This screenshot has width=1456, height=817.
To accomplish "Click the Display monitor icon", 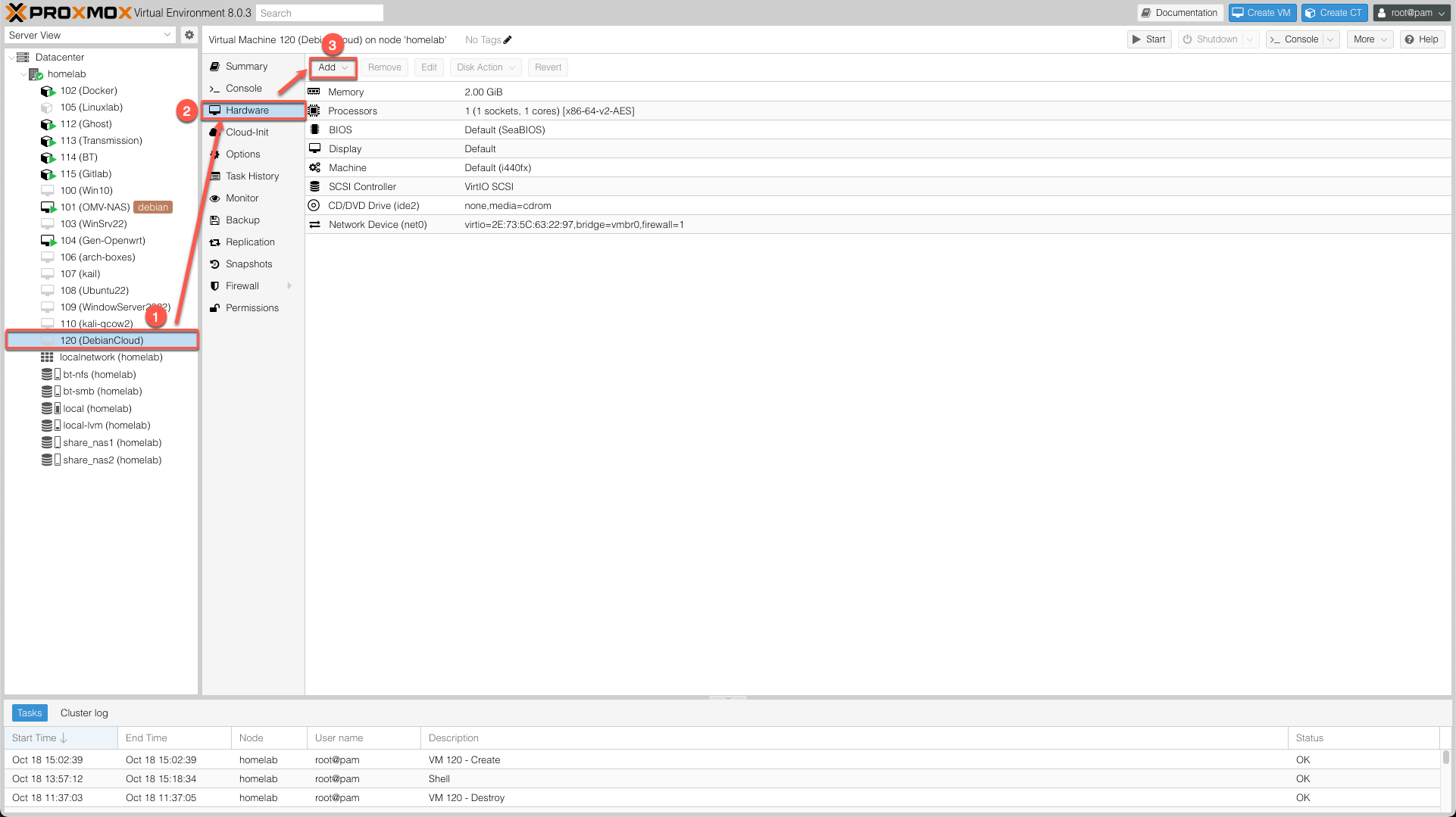I will click(314, 148).
